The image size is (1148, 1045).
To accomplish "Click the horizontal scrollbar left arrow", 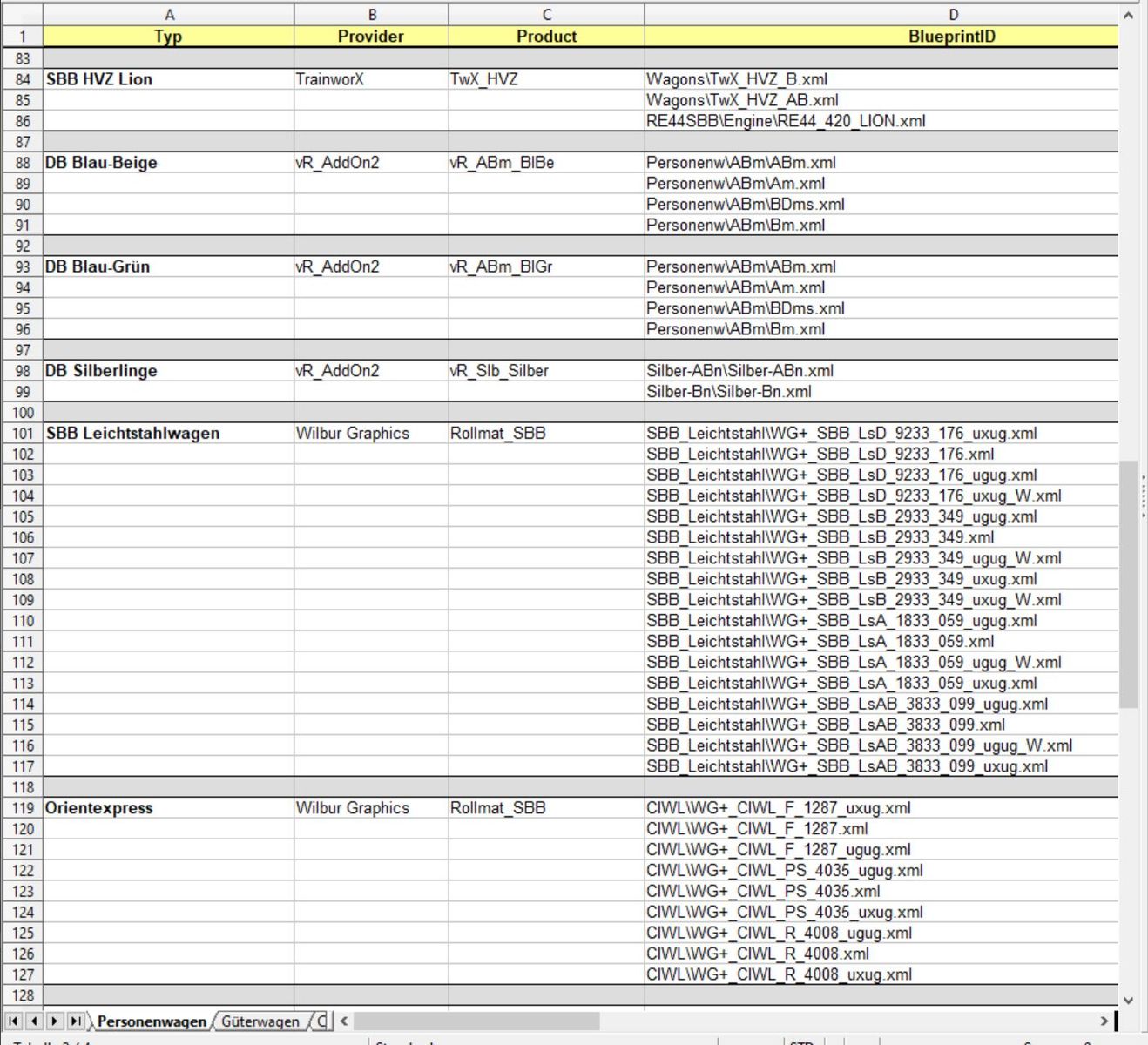I will tap(344, 1021).
